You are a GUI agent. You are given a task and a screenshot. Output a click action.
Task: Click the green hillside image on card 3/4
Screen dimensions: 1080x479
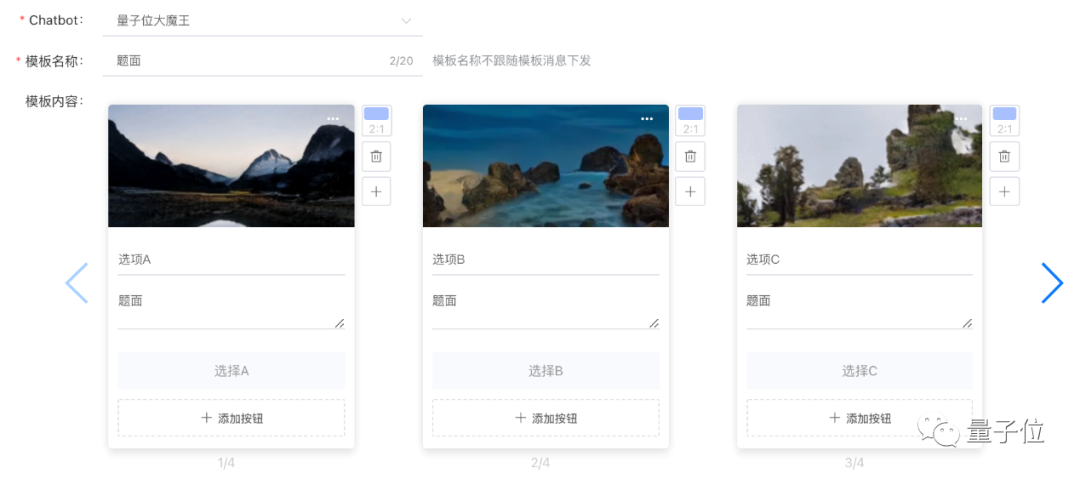860,165
